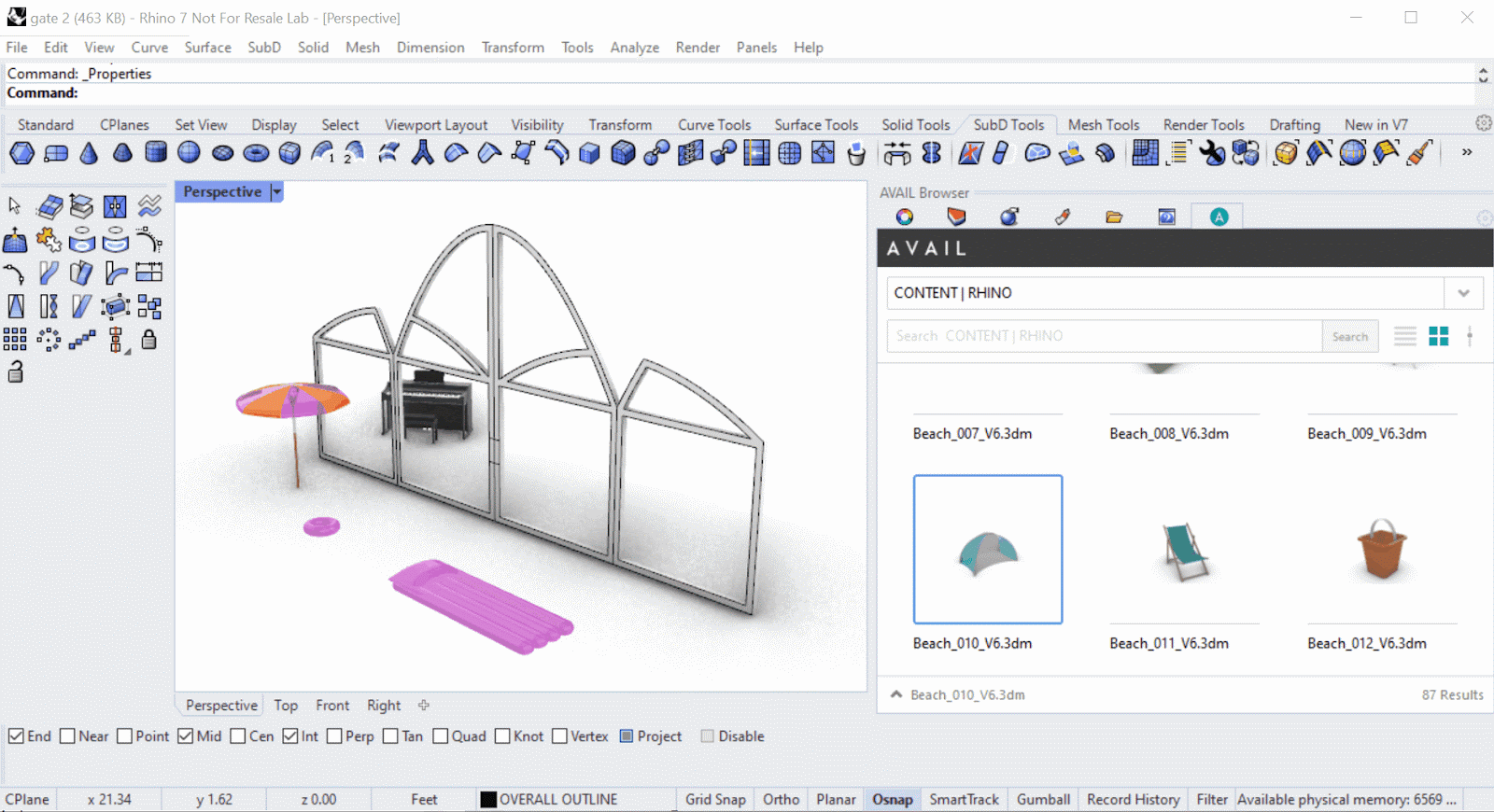Image resolution: width=1494 pixels, height=812 pixels.
Task: Uncheck the Mid osnap checkbox
Action: coord(186,736)
